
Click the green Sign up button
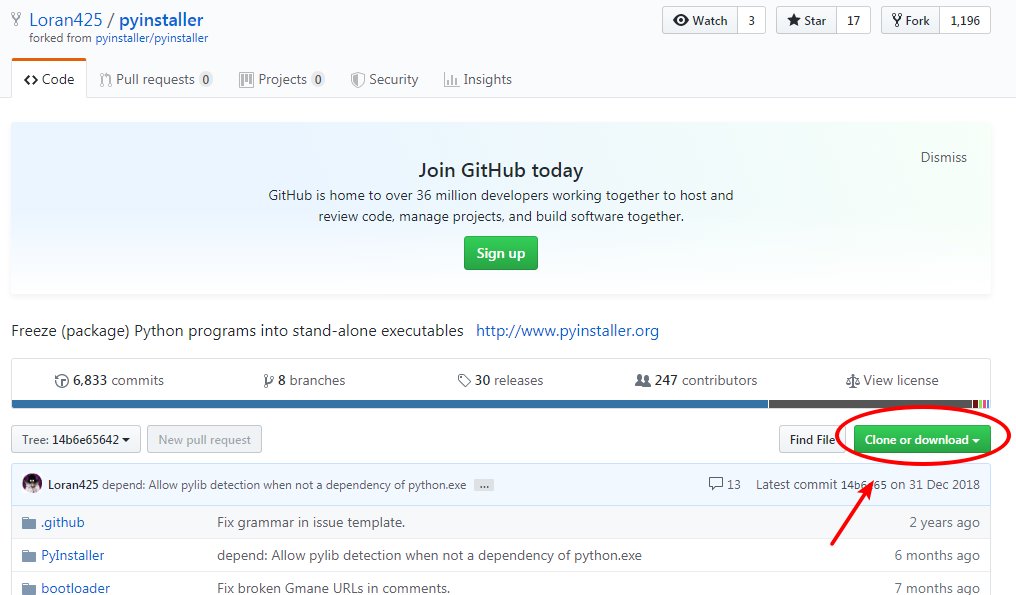(x=501, y=253)
